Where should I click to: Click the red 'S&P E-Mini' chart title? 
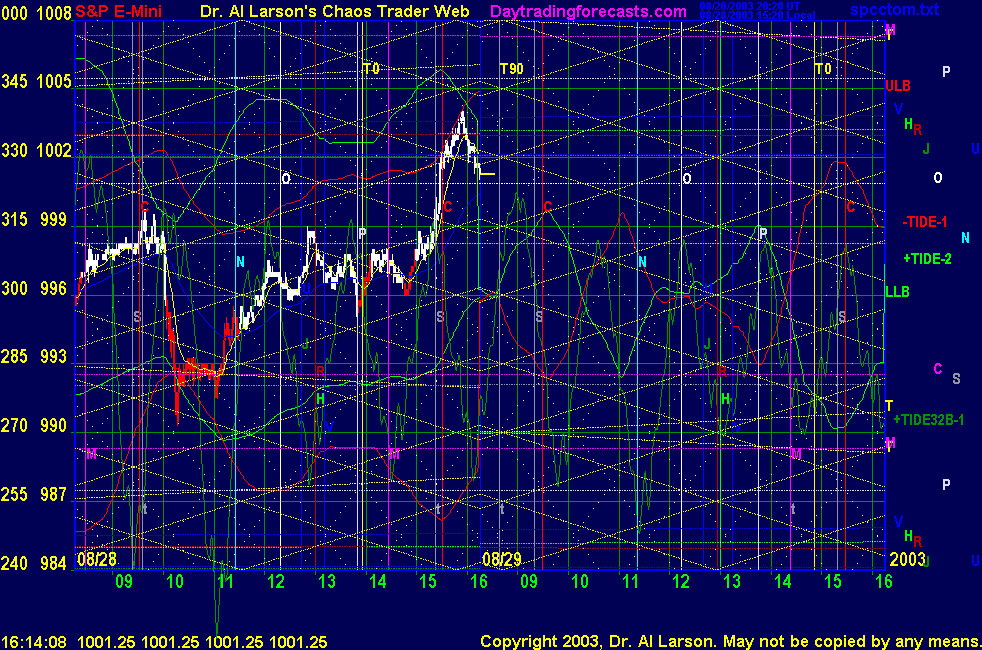(118, 11)
